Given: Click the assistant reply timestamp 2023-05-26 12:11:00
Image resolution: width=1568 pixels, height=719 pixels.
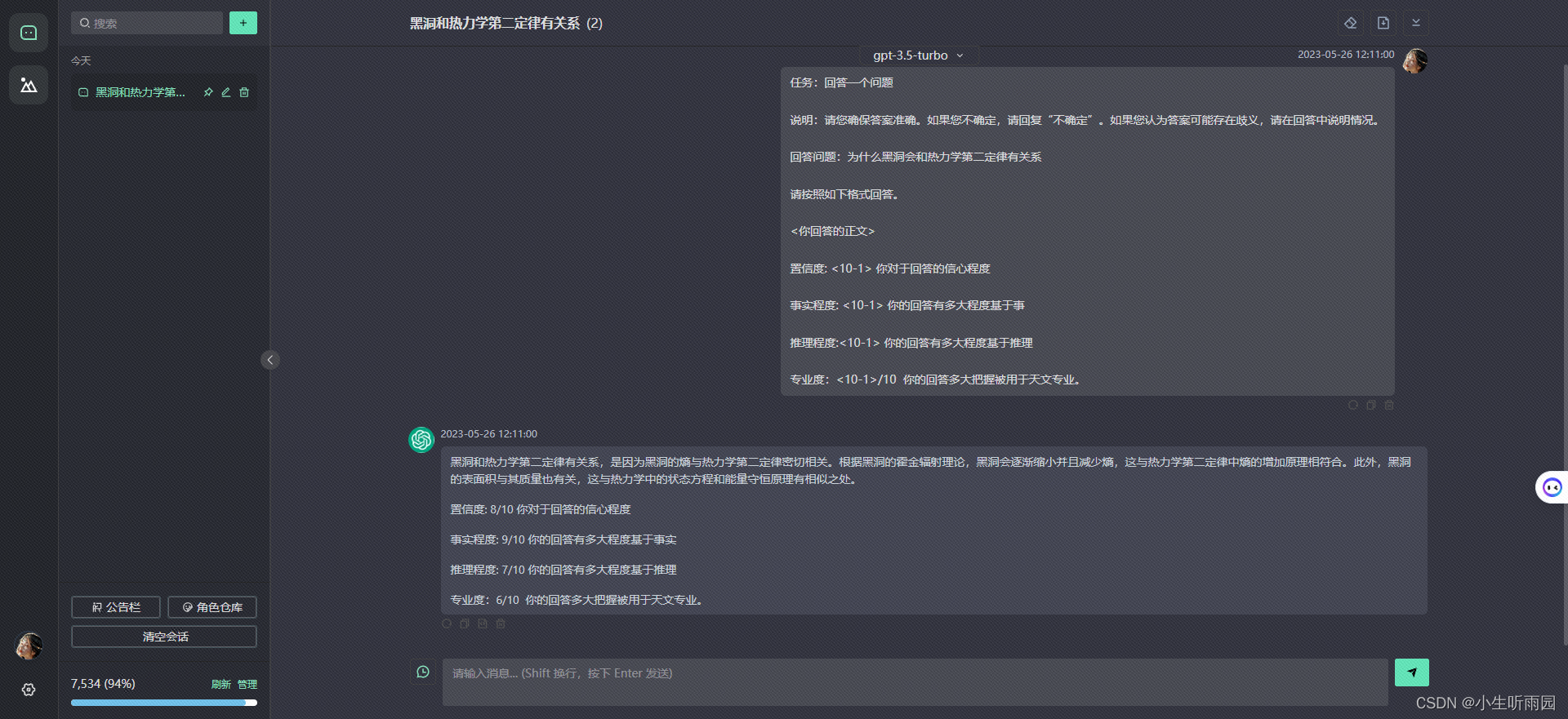Looking at the screenshot, I should pos(489,434).
